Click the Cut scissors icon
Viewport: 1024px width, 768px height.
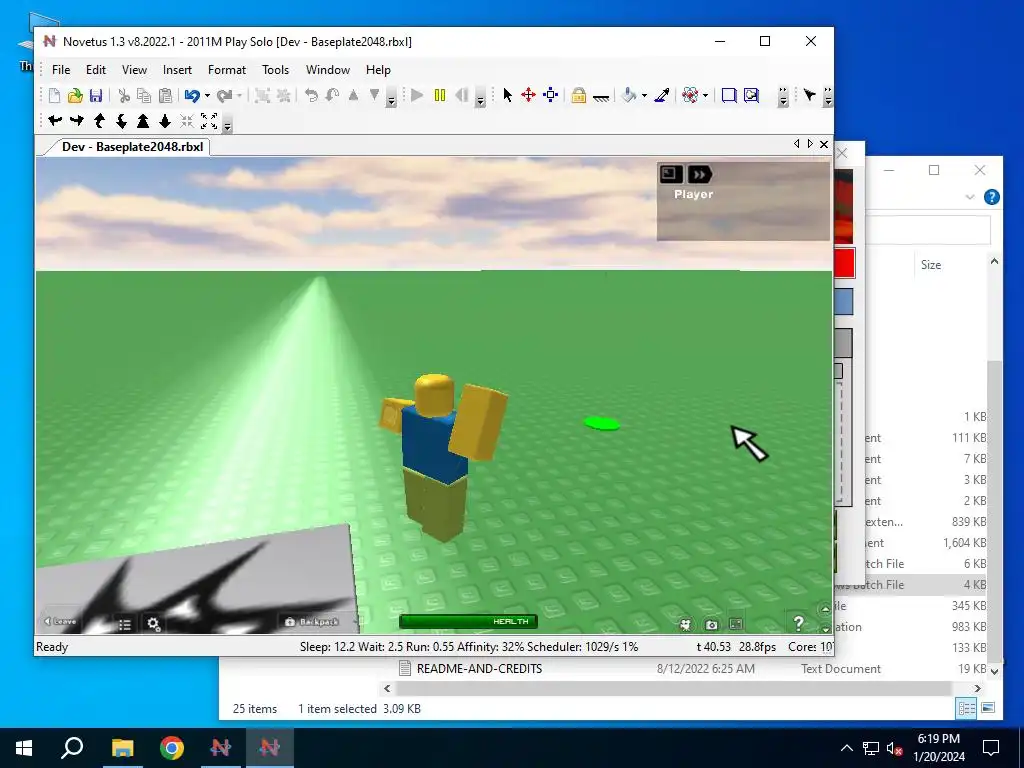pyautogui.click(x=123, y=96)
